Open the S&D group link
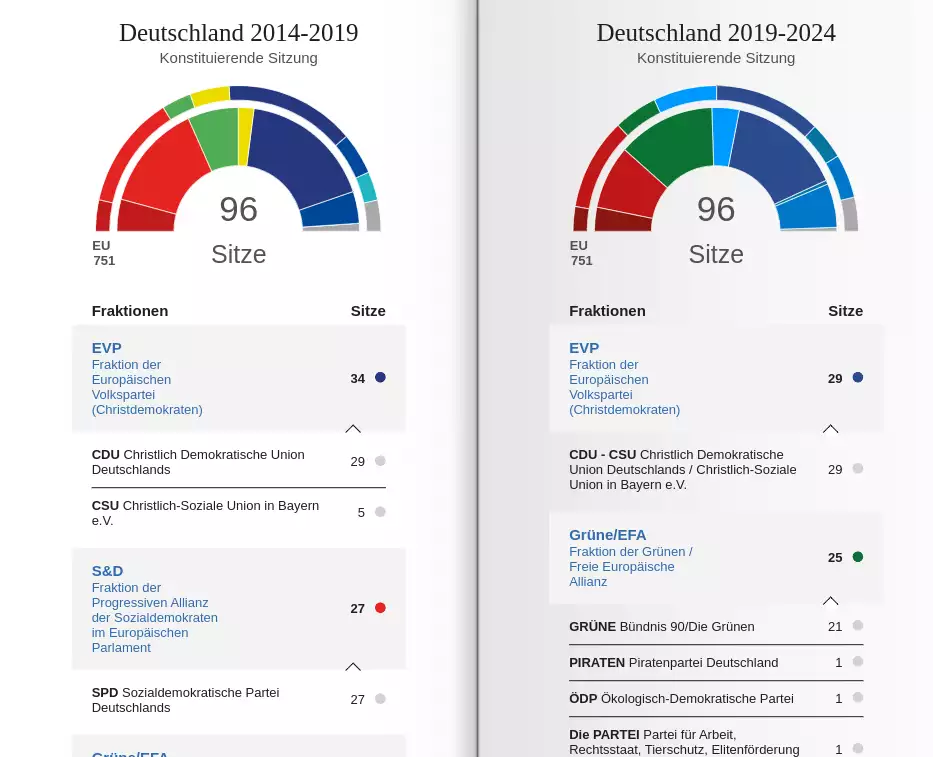The image size is (933, 757). coord(155,609)
